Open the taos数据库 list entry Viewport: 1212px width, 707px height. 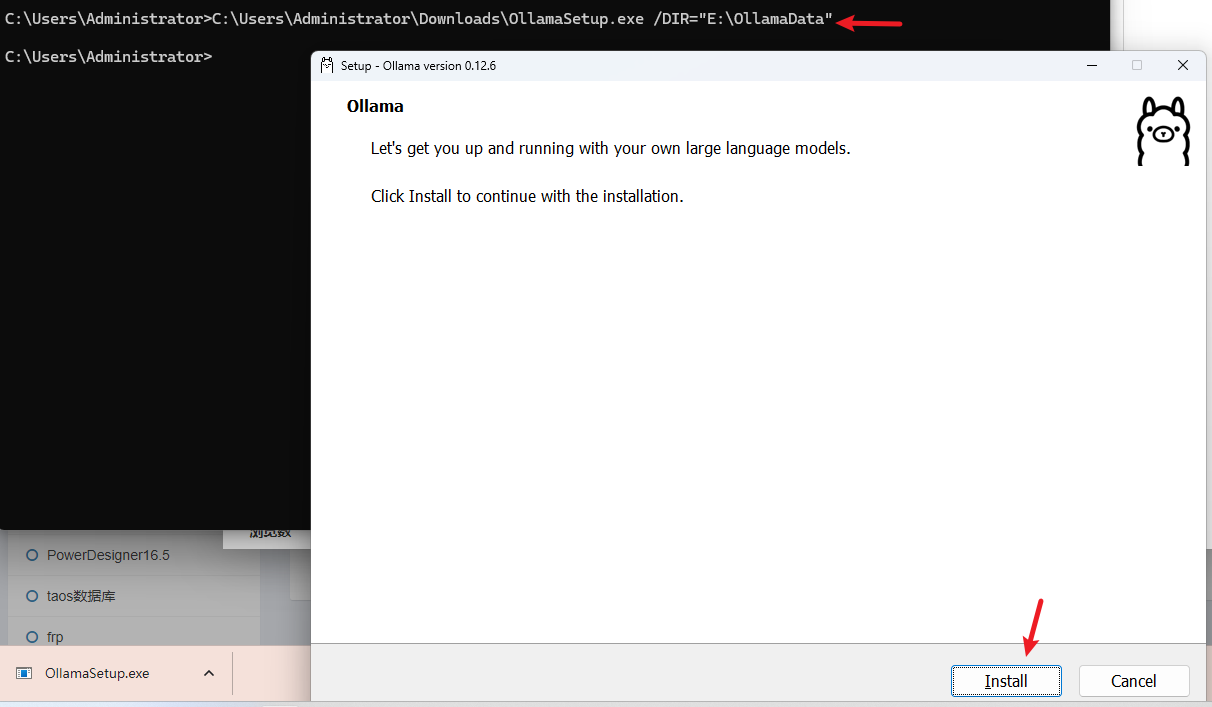coord(81,596)
